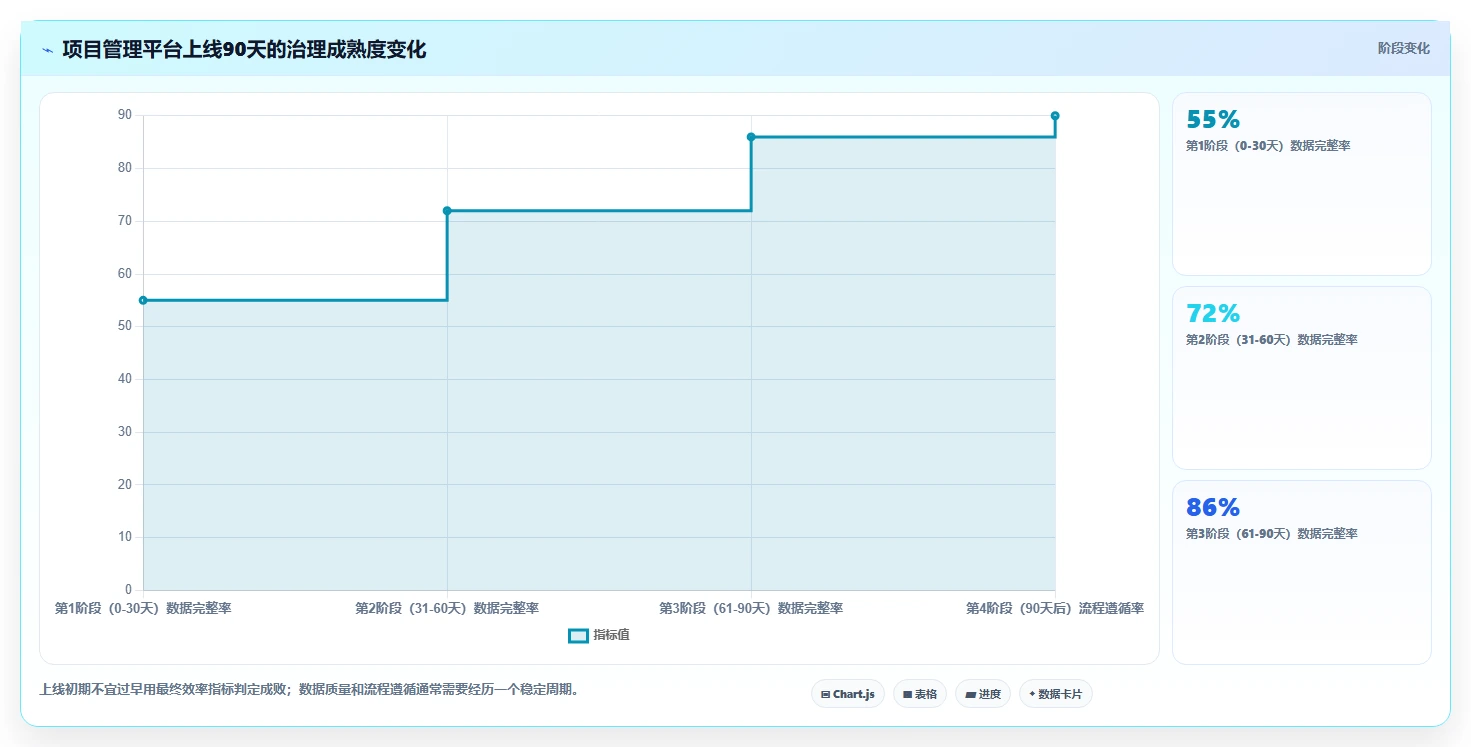
Task: Click the y-axis tick label 70
Action: 125,221
